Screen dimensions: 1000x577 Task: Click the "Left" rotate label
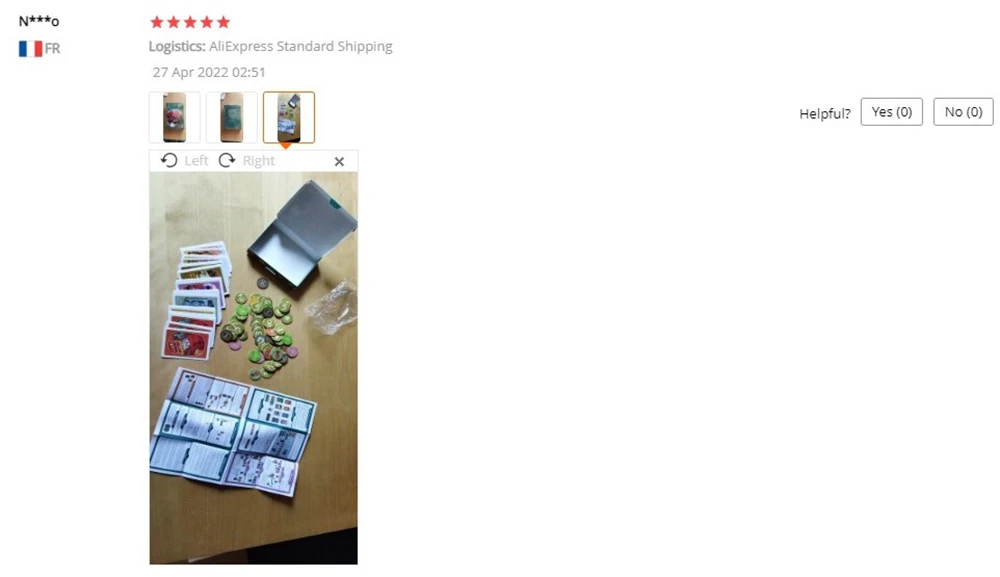(x=196, y=161)
